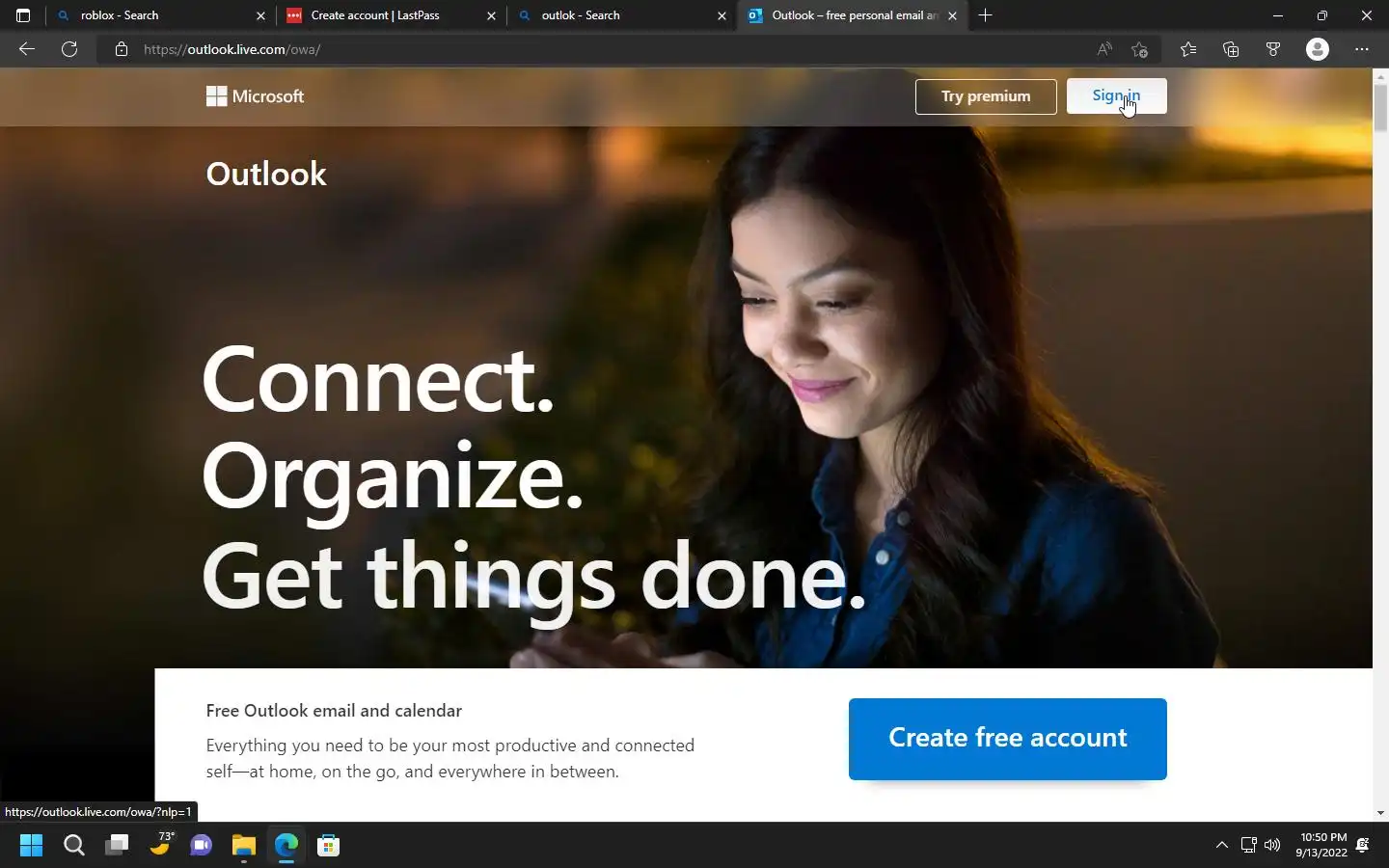This screenshot has width=1389, height=868.
Task: Click the Outlook heading text
Action: pos(266,175)
